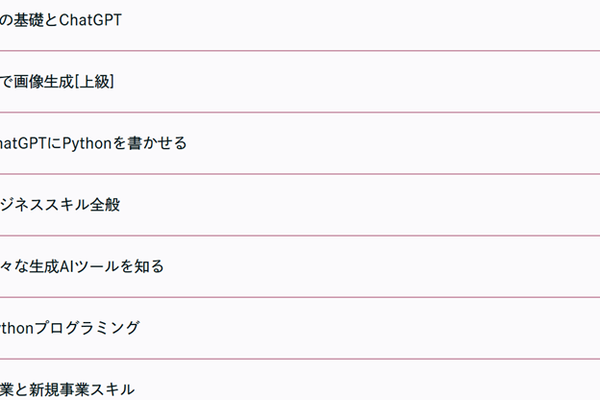Select the ビジネススキル全般 item
Image resolution: width=600 pixels, height=400 pixels.
[x=300, y=205]
